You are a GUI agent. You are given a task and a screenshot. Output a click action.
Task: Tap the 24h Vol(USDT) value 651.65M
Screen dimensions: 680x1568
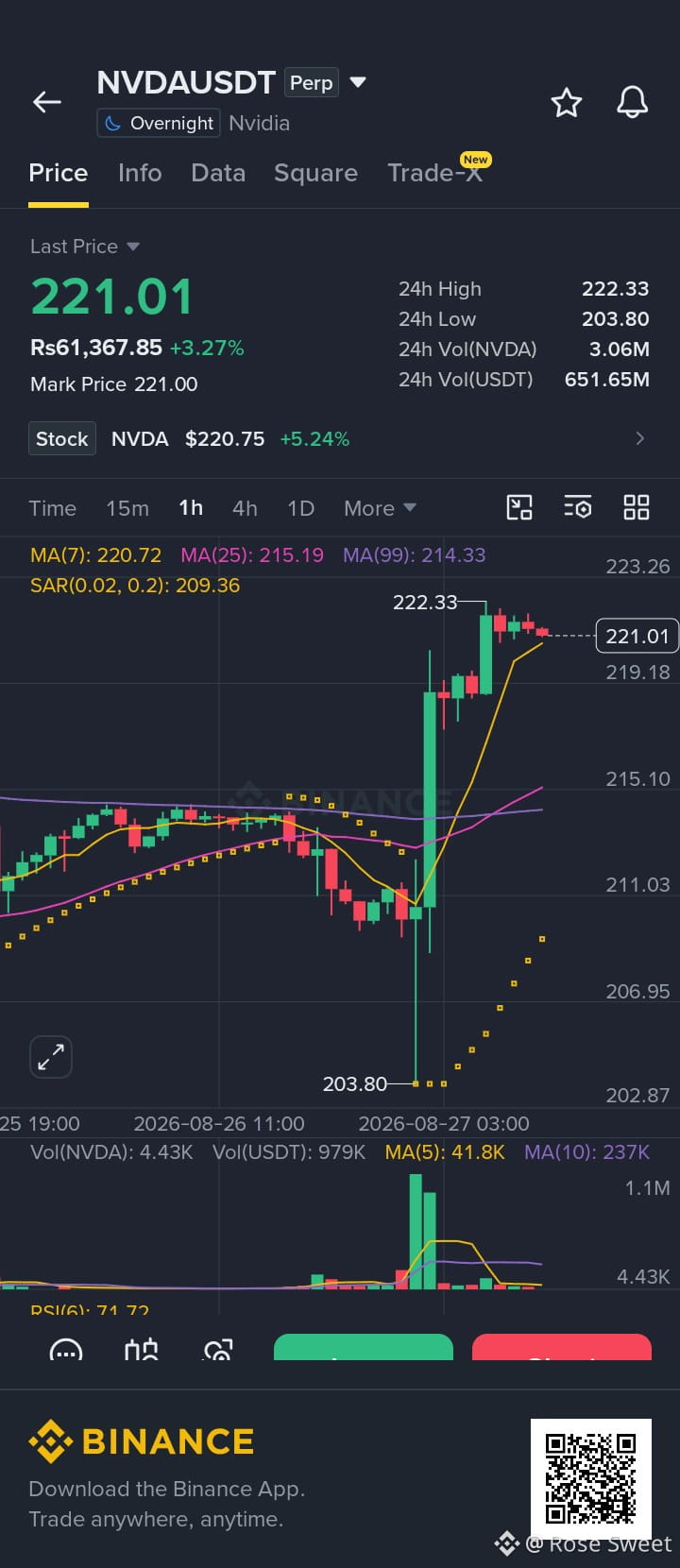606,380
